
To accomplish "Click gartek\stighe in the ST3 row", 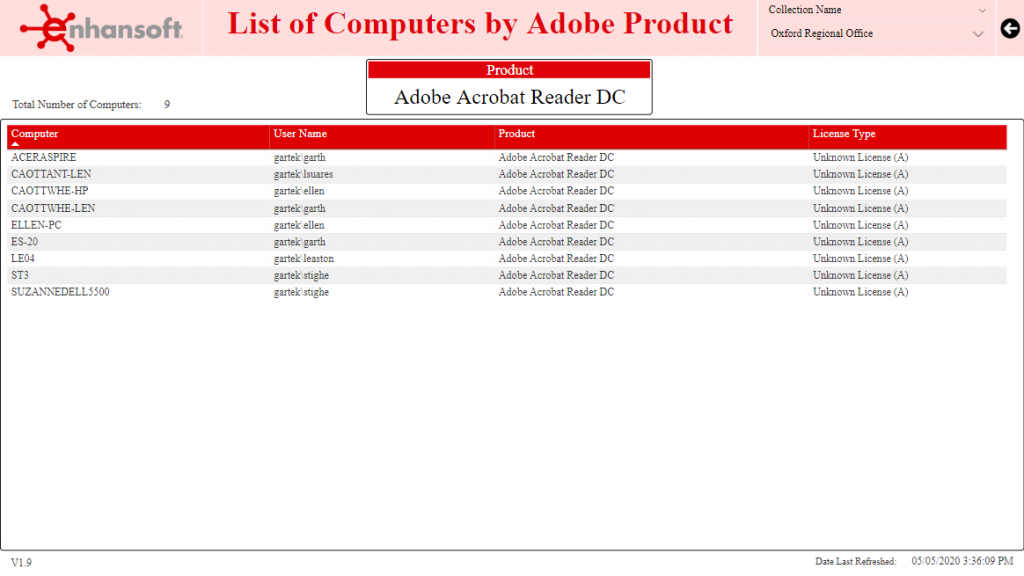I will pos(301,276).
